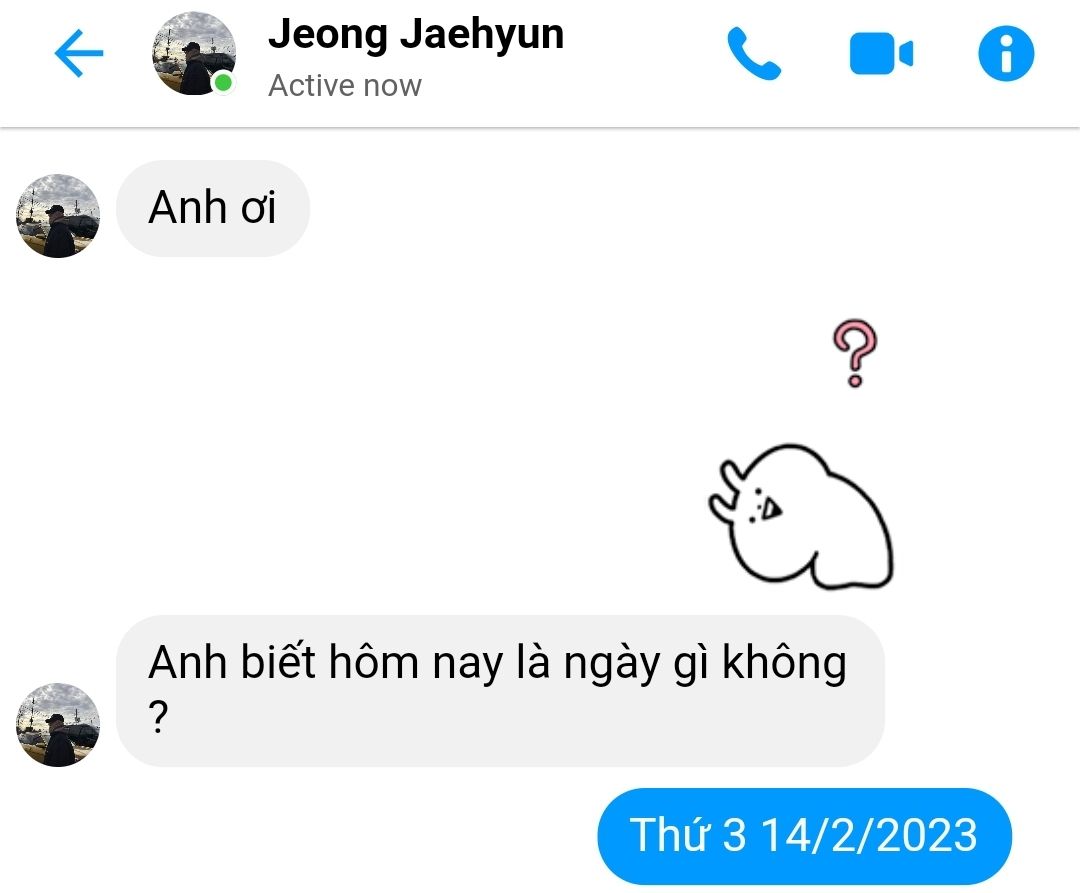Click the "14/2/2023" date in blue bubble
This screenshot has height=893, width=1080.
pos(869,835)
